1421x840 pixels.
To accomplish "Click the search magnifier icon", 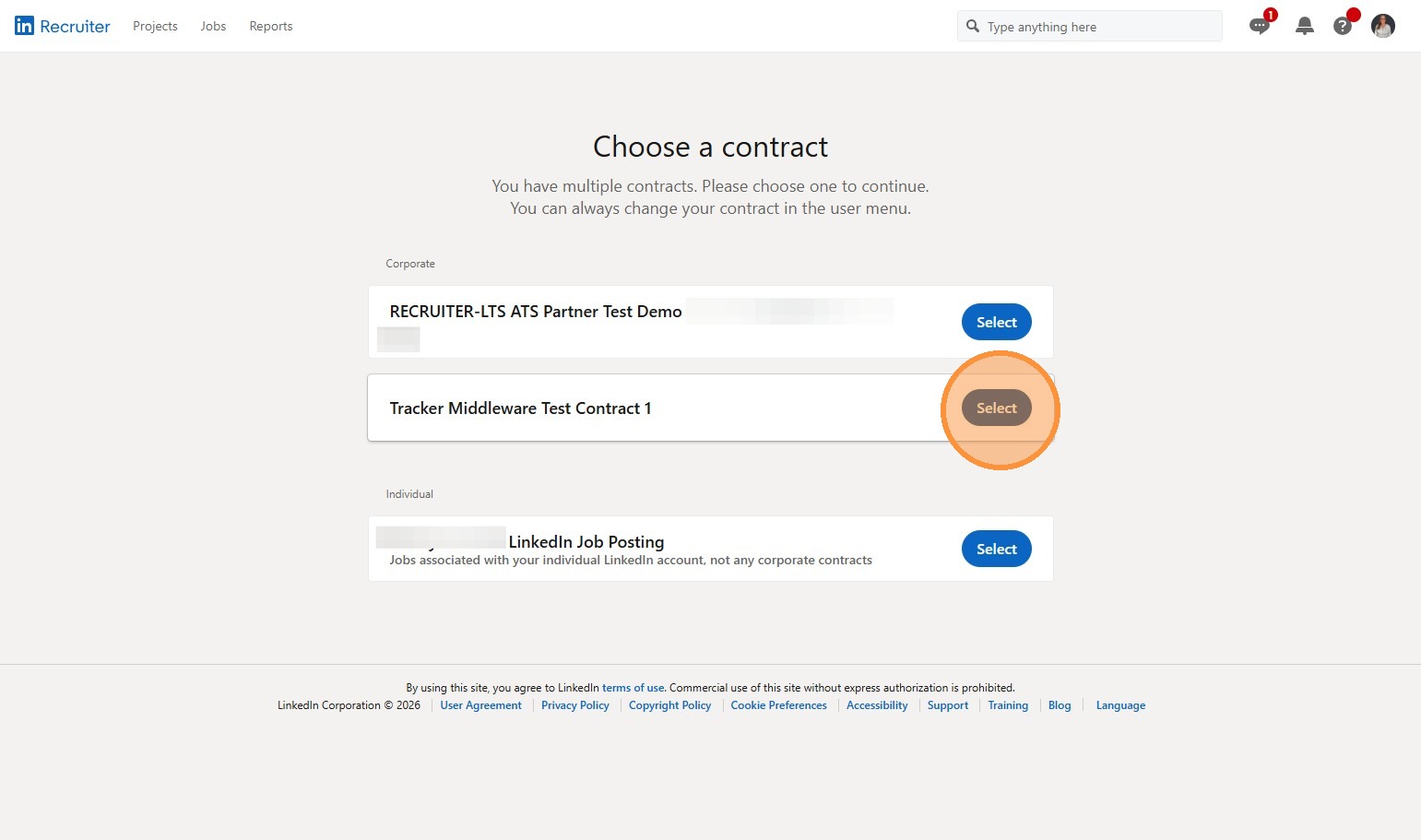I will tap(972, 27).
